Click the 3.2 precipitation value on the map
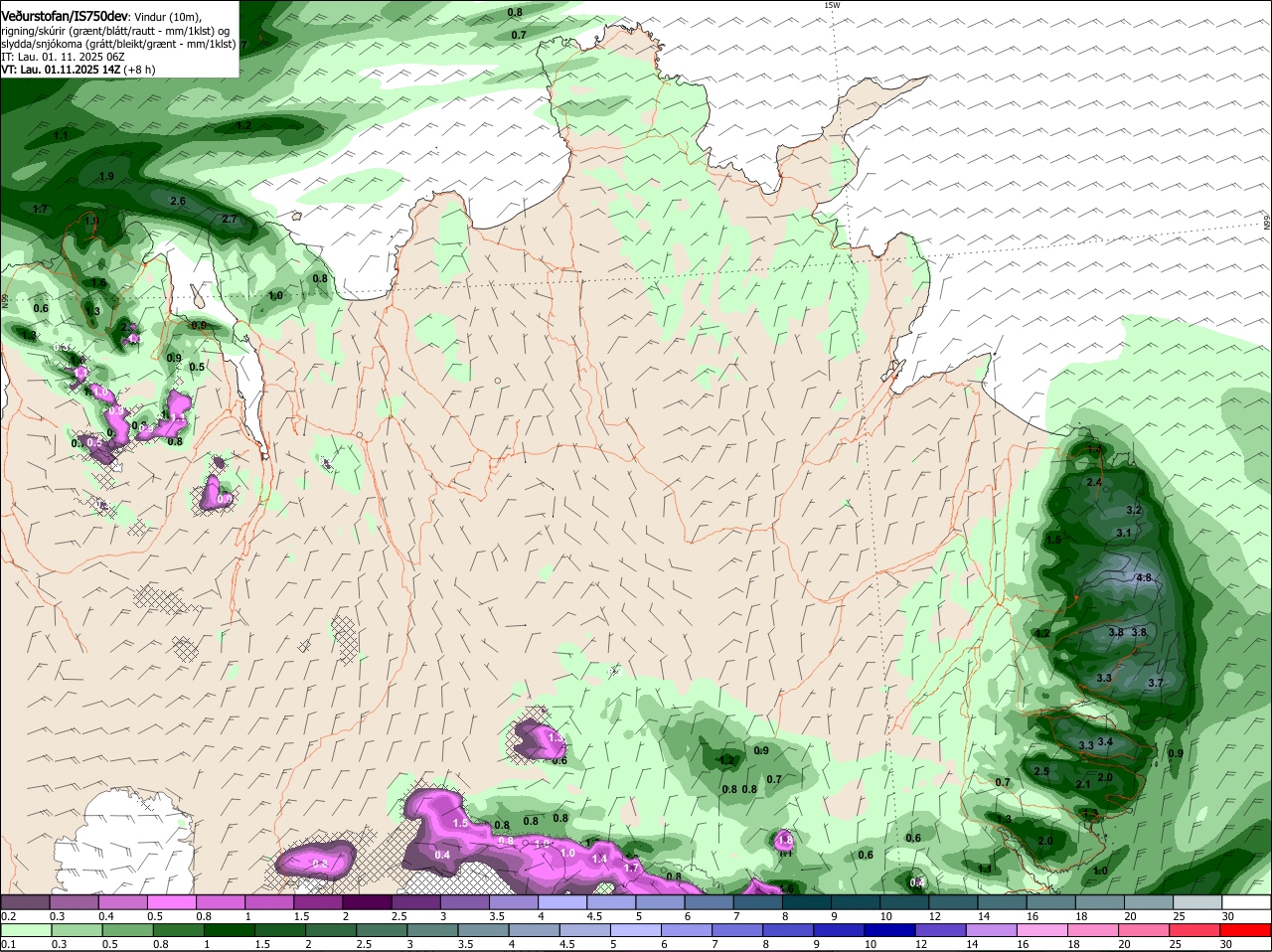 click(x=1134, y=510)
